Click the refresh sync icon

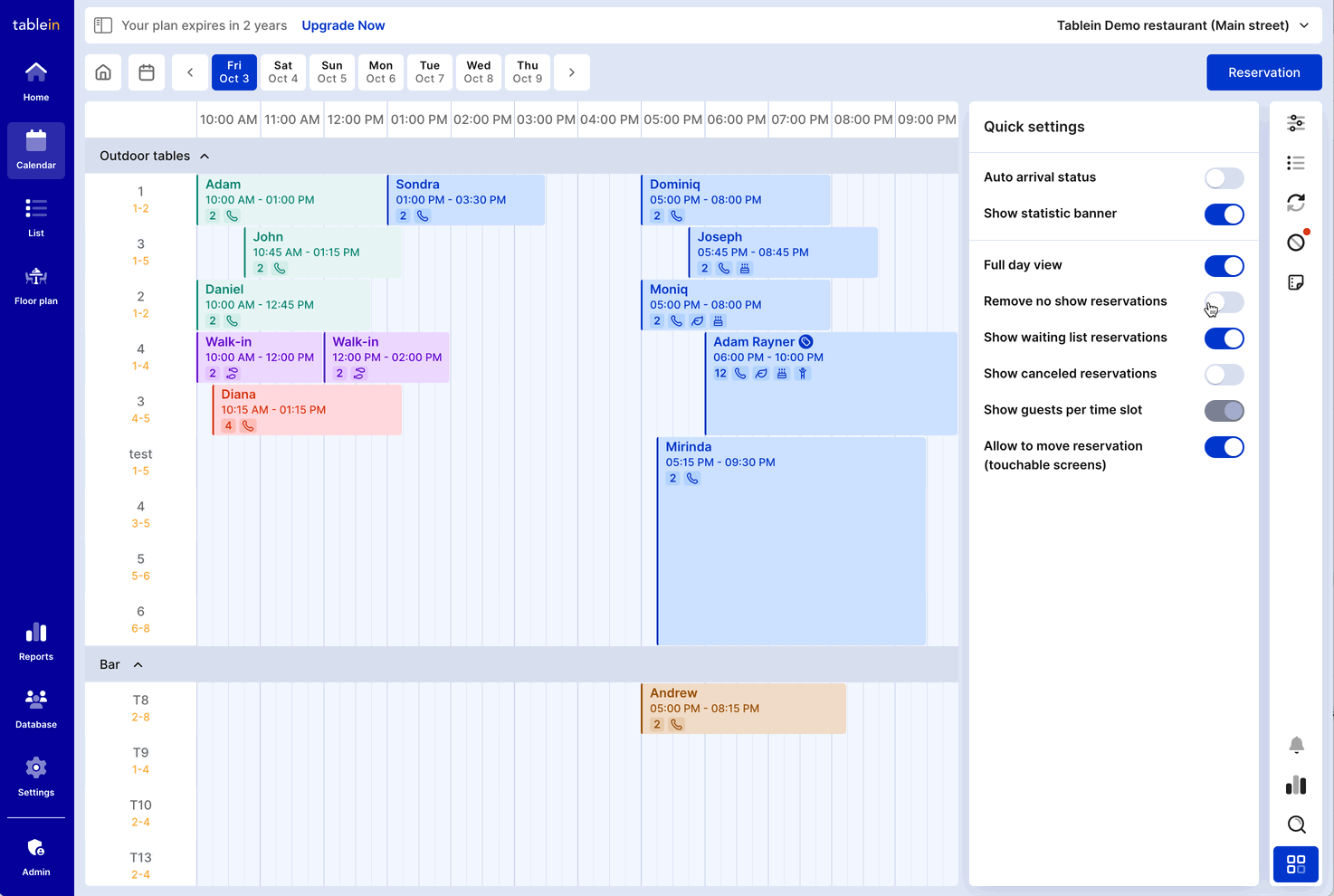(1296, 203)
